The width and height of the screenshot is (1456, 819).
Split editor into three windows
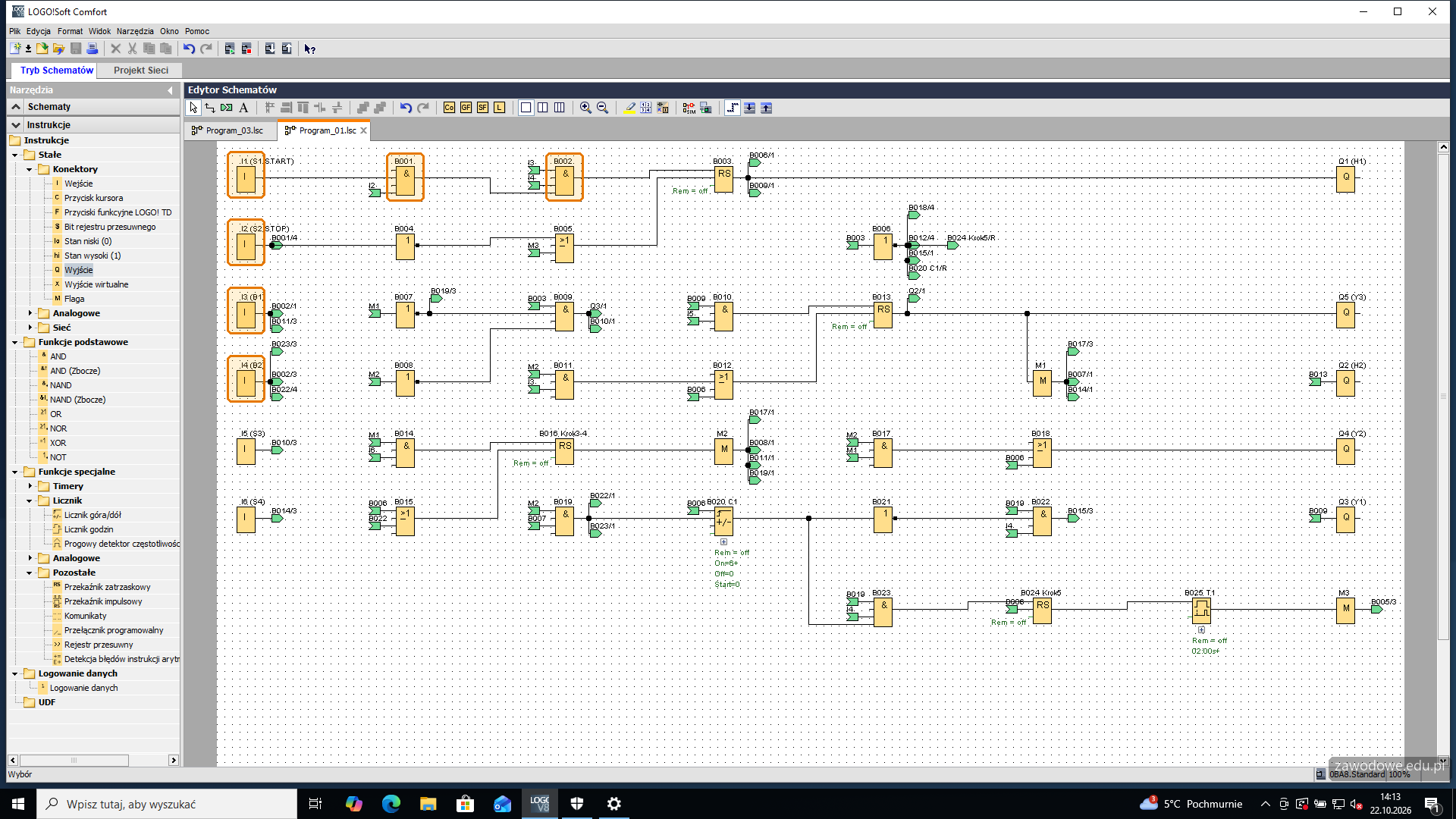(559, 108)
